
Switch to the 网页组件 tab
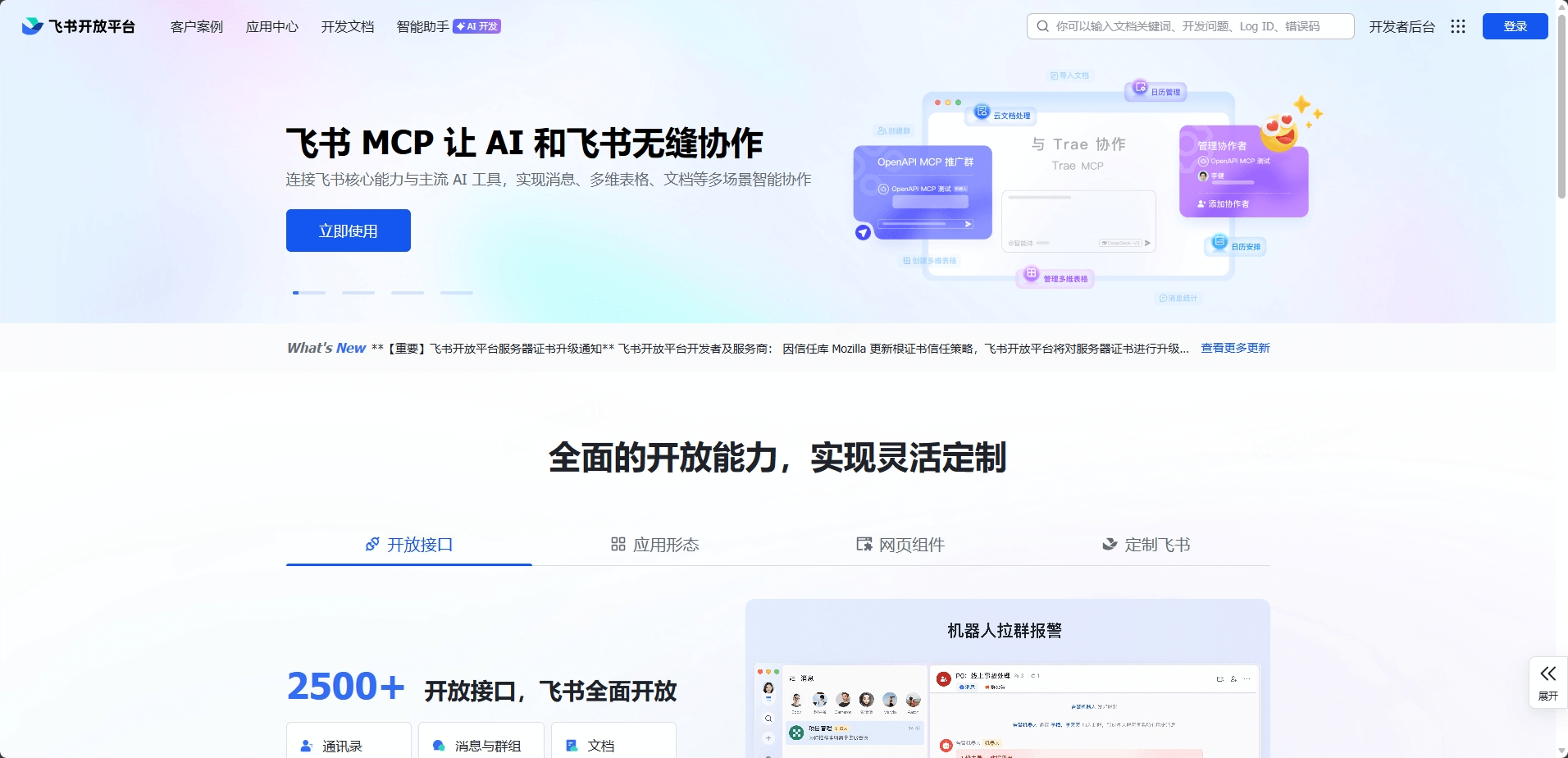[x=900, y=544]
